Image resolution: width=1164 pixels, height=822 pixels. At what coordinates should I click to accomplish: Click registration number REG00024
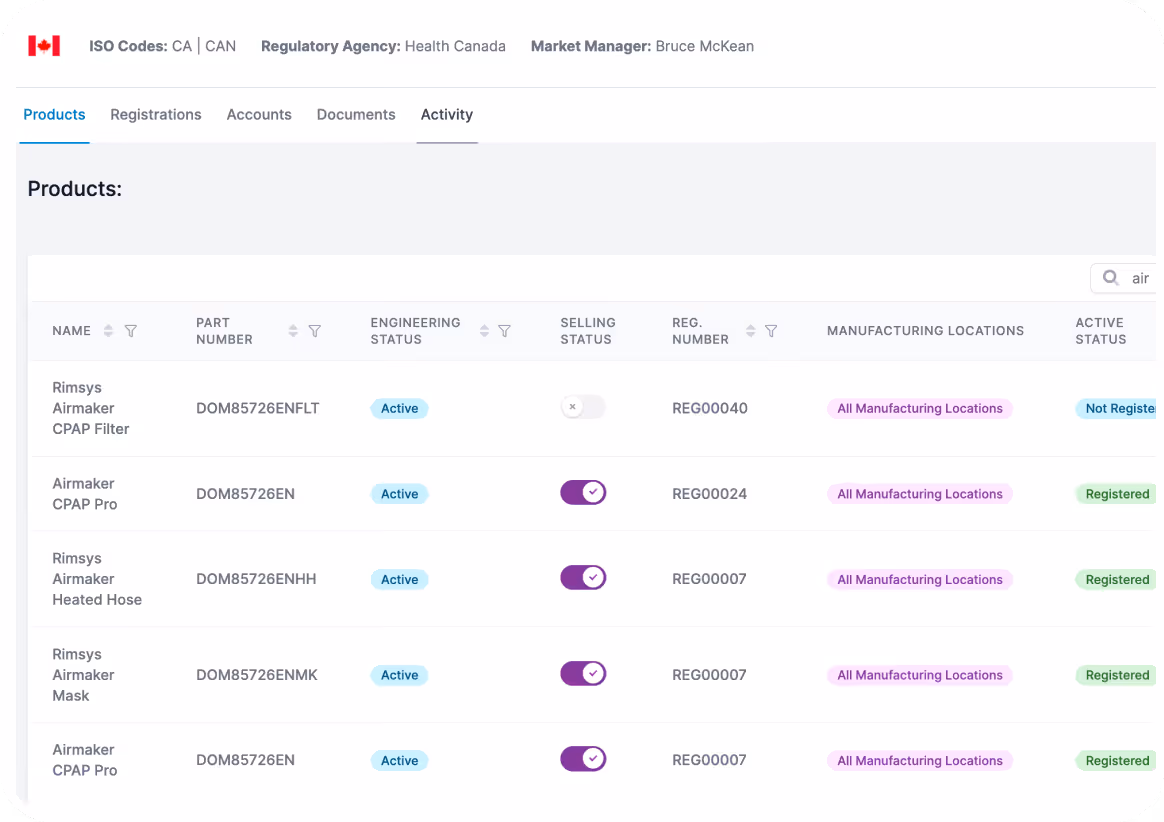click(710, 494)
